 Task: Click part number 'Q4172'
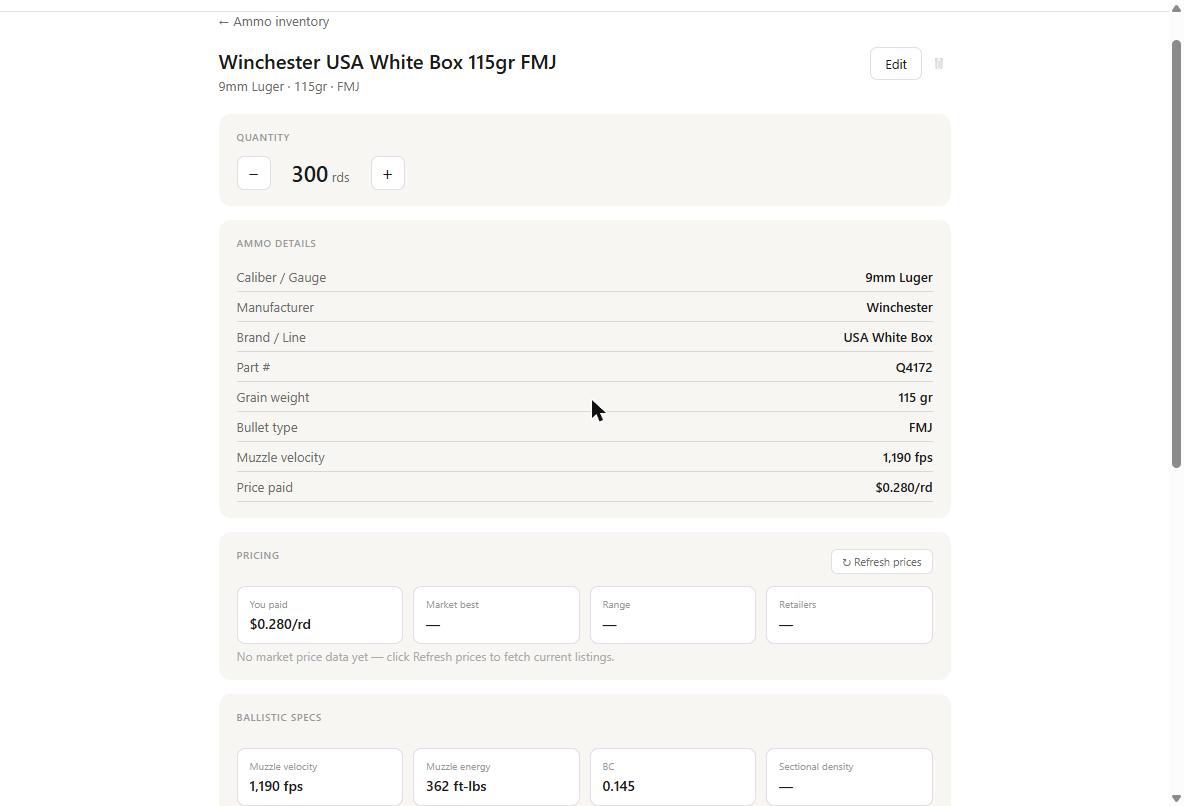tap(914, 368)
